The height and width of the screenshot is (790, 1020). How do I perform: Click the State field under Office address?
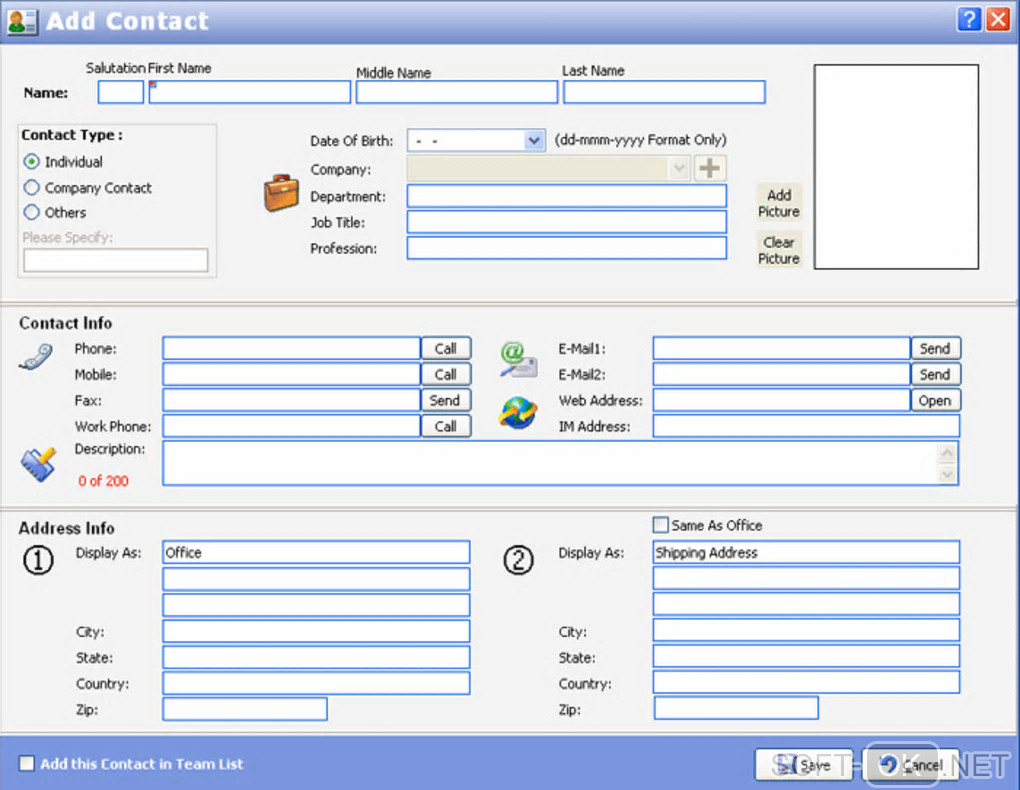click(x=316, y=657)
